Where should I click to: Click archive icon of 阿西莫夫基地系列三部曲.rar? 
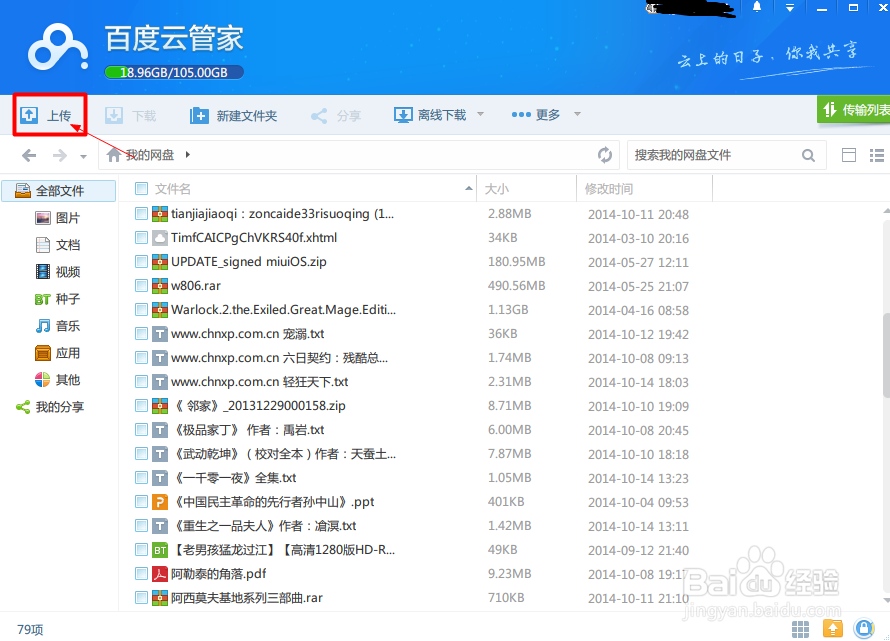coord(160,598)
